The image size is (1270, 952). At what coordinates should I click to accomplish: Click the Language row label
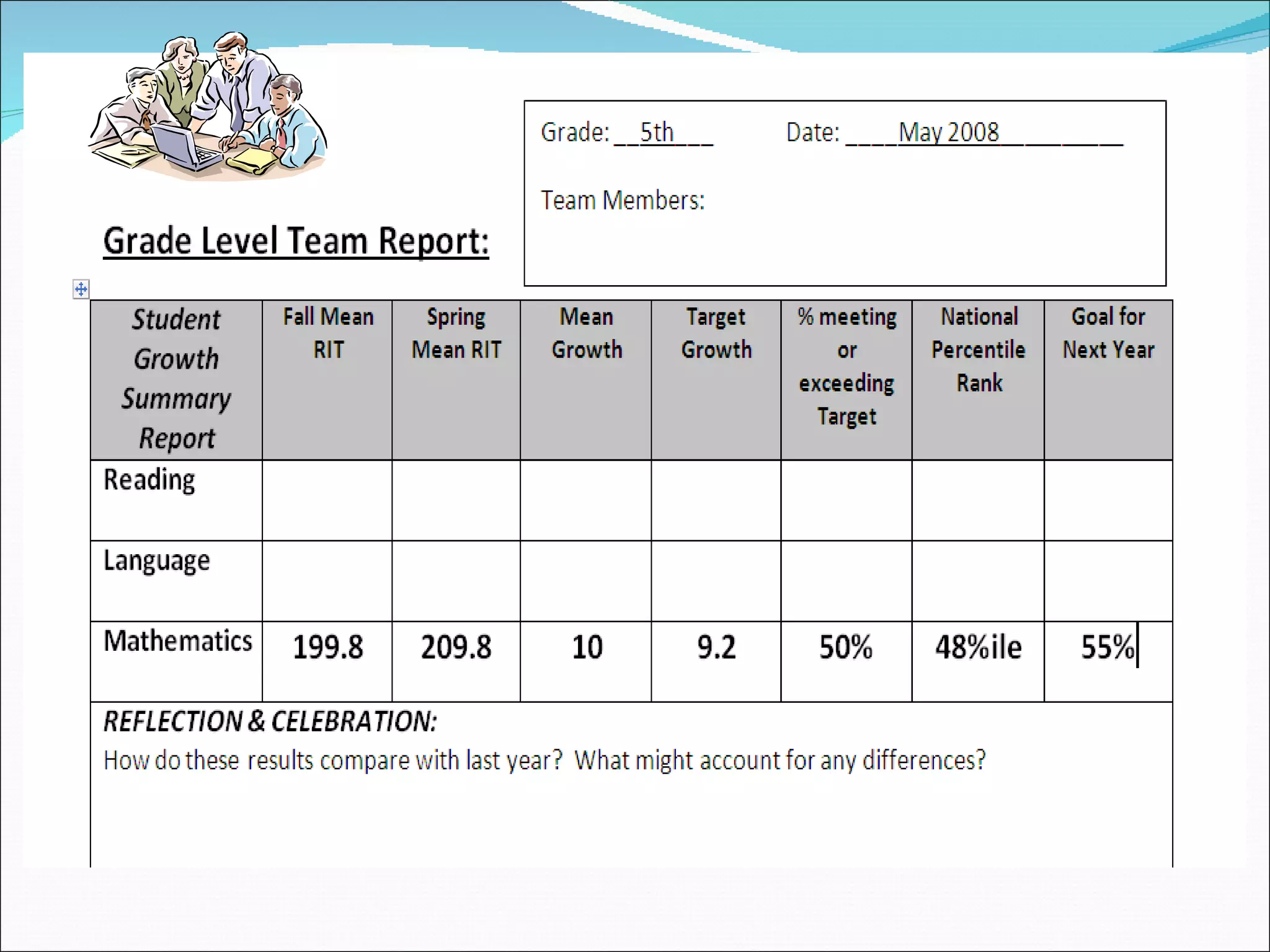pyautogui.click(x=157, y=561)
